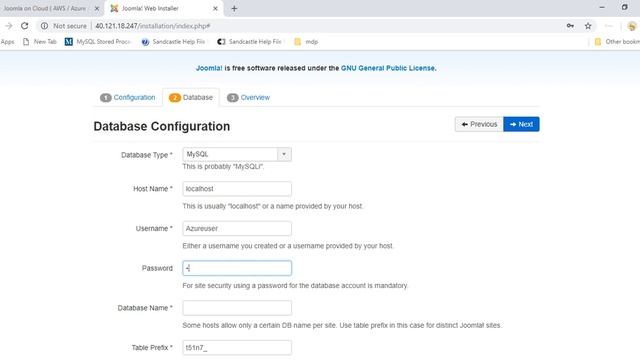This screenshot has width=640, height=360.
Task: Focus the Username field with Azureuser
Action: tap(237, 228)
